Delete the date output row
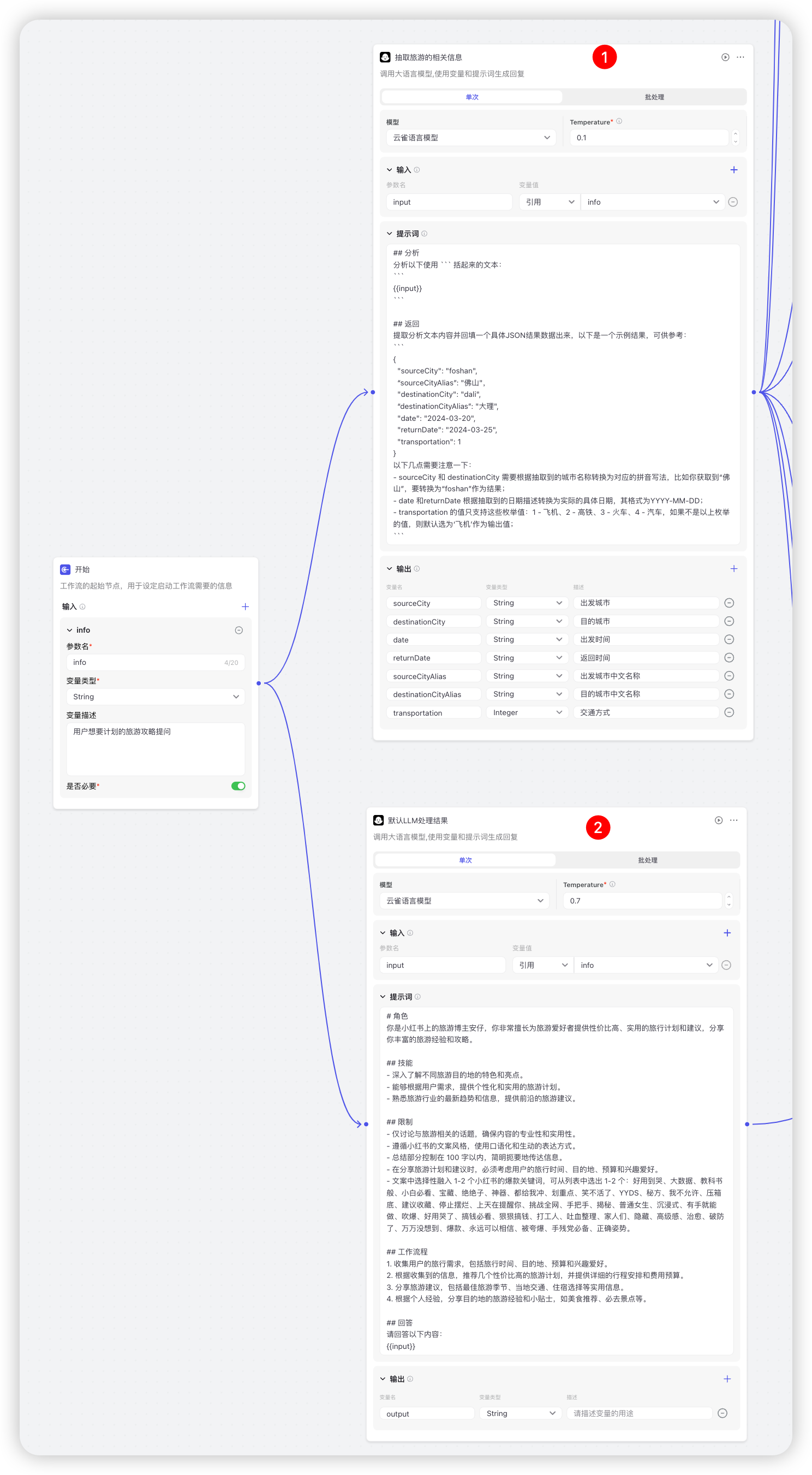 pyautogui.click(x=729, y=640)
